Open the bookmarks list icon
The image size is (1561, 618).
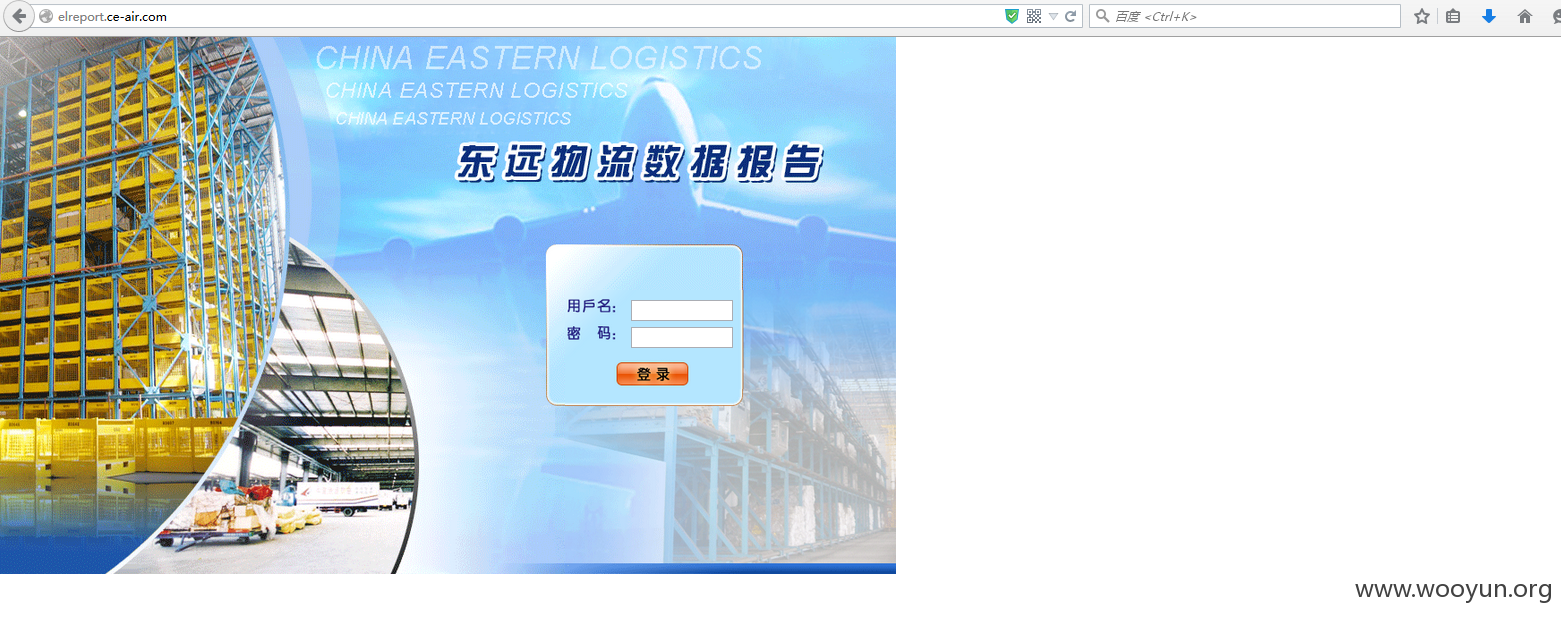[1453, 16]
